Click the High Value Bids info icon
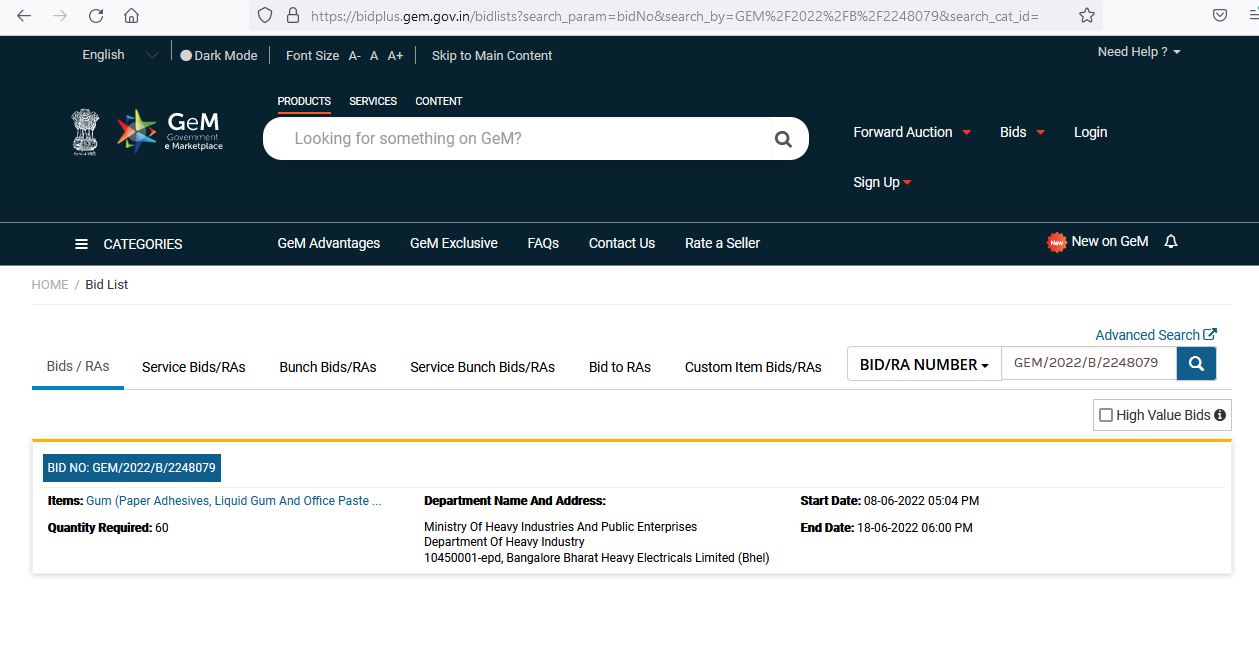This screenshot has width=1259, height=656. [1220, 415]
